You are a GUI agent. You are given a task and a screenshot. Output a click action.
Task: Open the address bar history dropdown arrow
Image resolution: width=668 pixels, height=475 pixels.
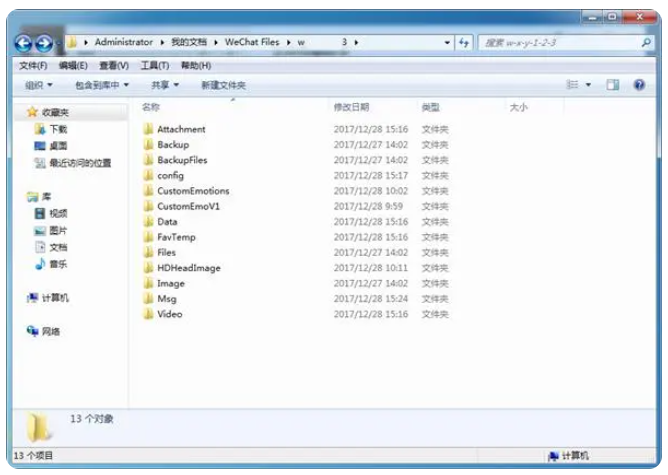tap(447, 43)
